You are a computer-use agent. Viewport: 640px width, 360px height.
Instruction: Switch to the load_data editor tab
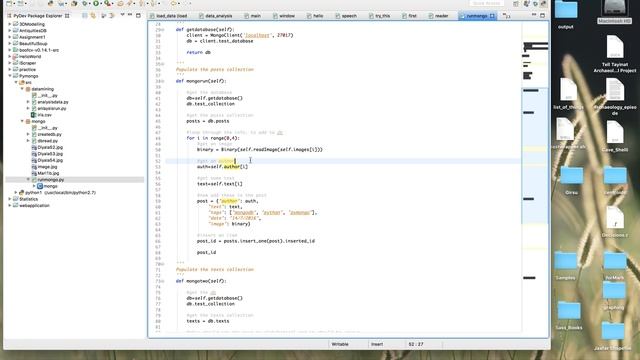coord(169,16)
